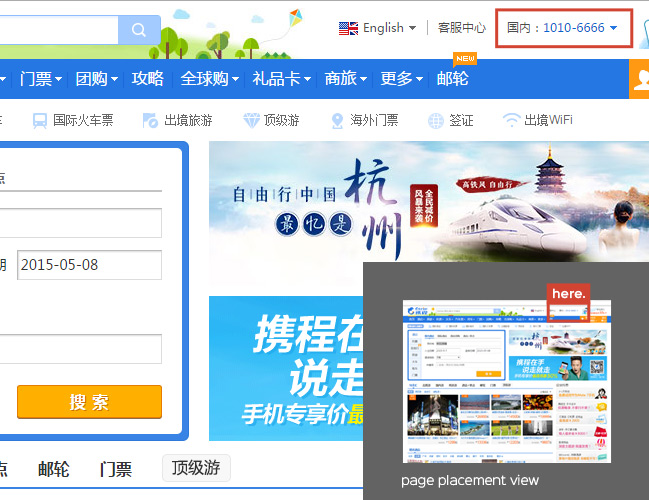Open the 签证 visa link

[461, 120]
